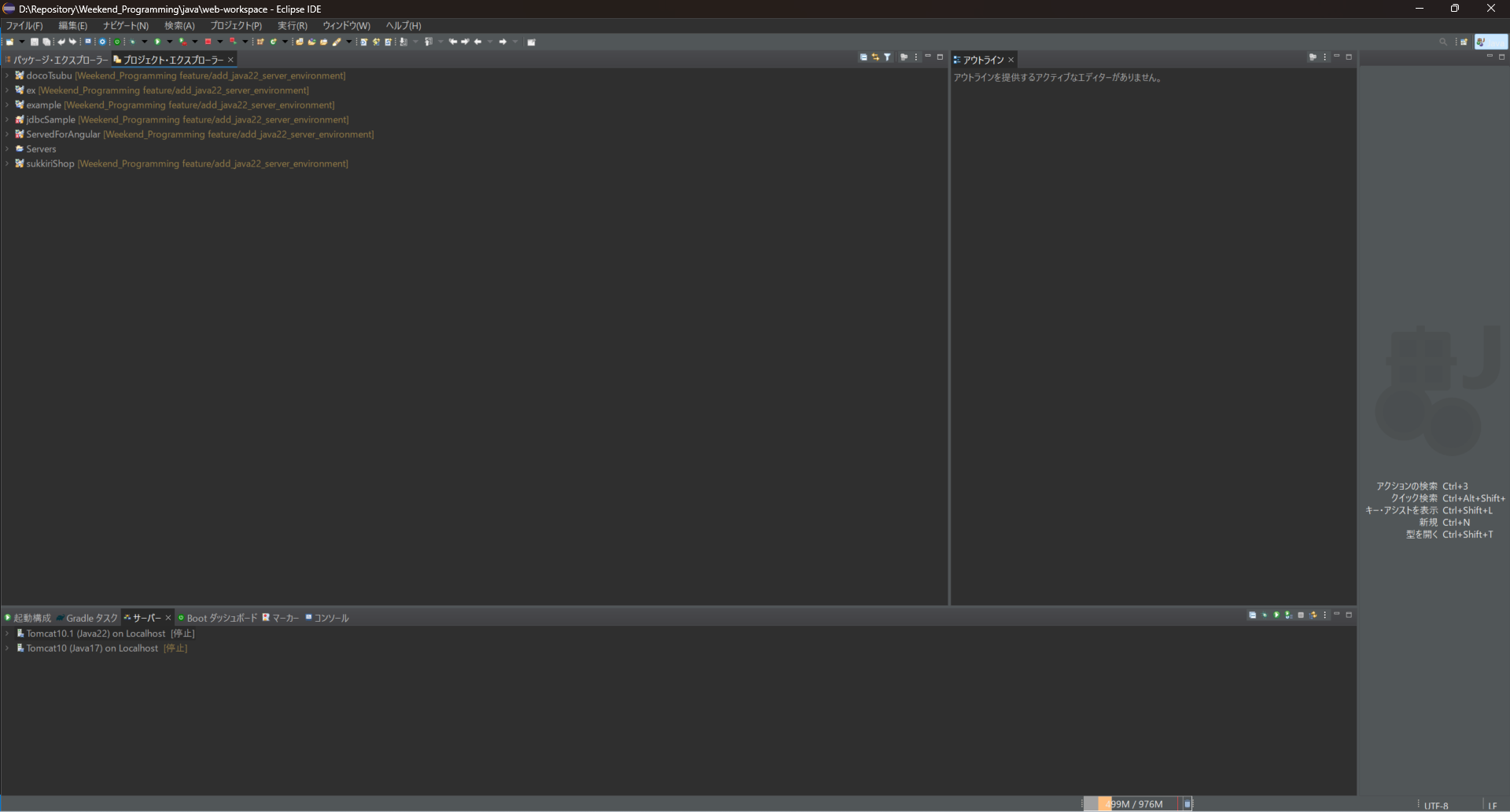Open the ヘルプ(H) menu
The image size is (1510, 812).
(403, 26)
